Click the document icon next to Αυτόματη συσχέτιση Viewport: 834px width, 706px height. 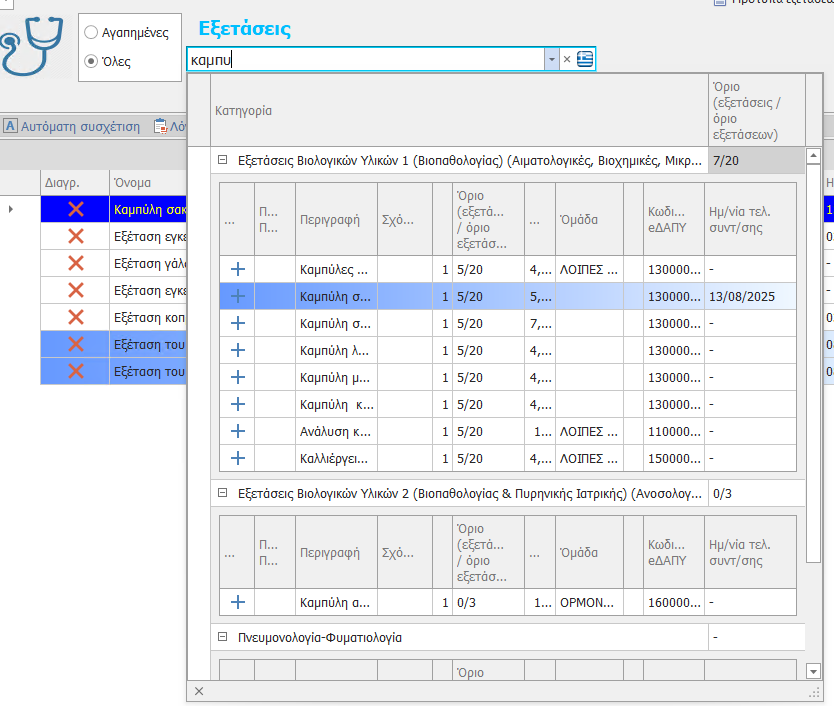coord(160,126)
